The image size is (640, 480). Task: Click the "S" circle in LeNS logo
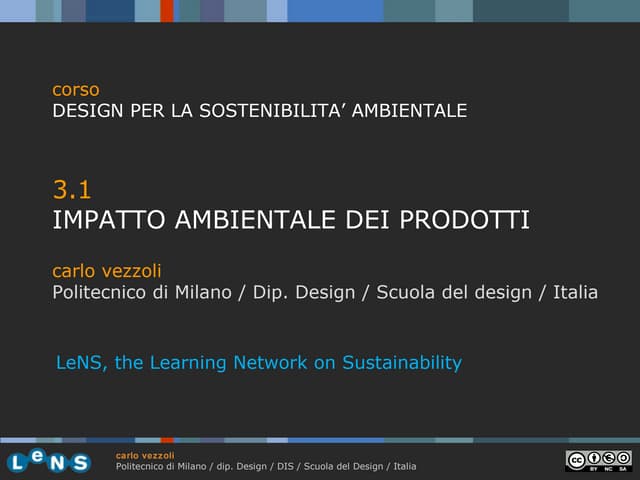78,462
